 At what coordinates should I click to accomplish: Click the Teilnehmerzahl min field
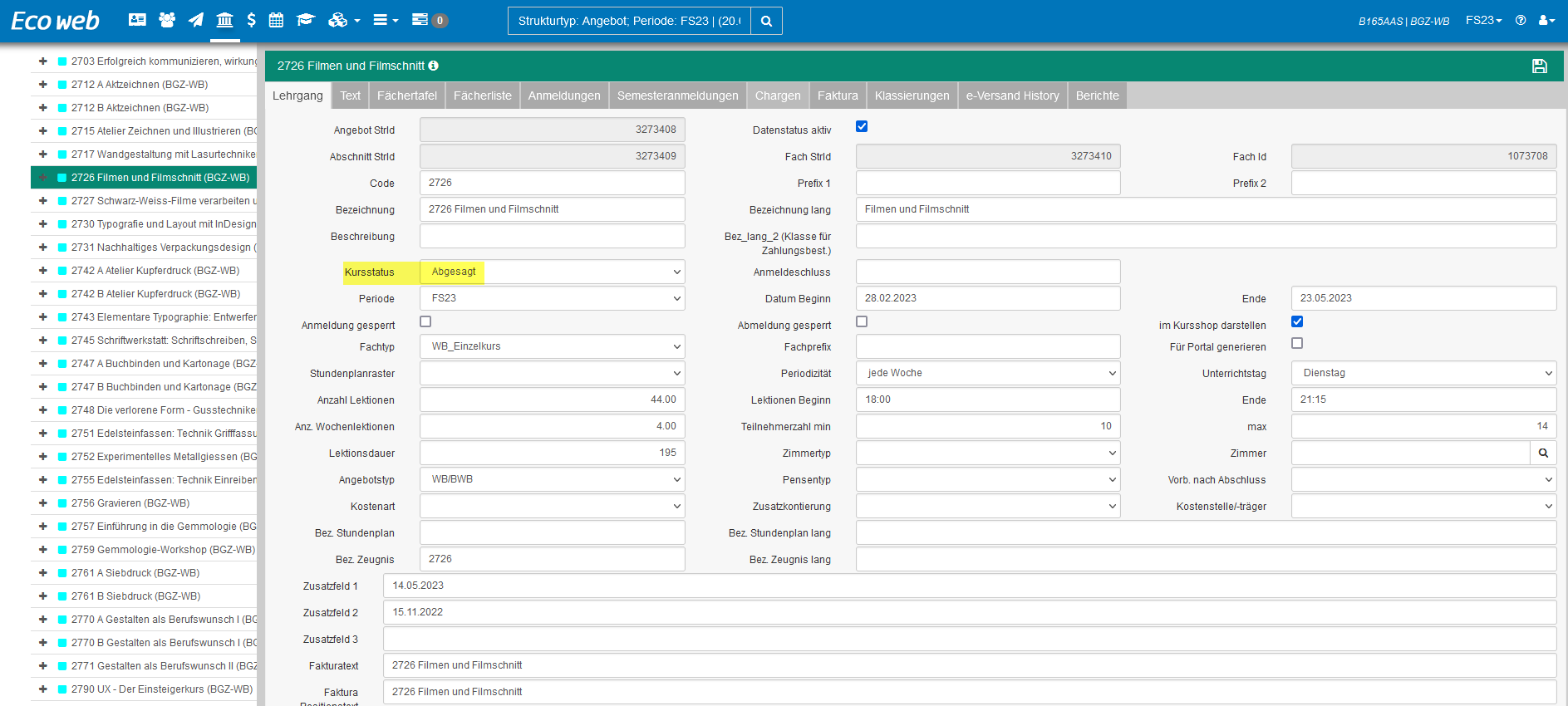(x=988, y=426)
